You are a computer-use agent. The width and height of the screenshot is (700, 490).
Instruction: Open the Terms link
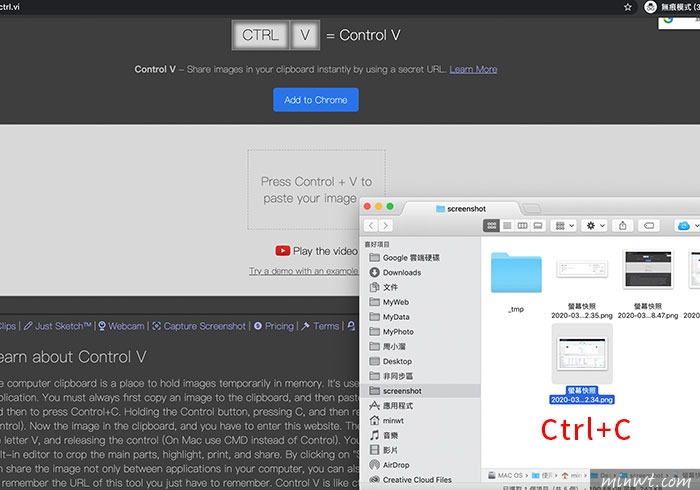pos(321,326)
